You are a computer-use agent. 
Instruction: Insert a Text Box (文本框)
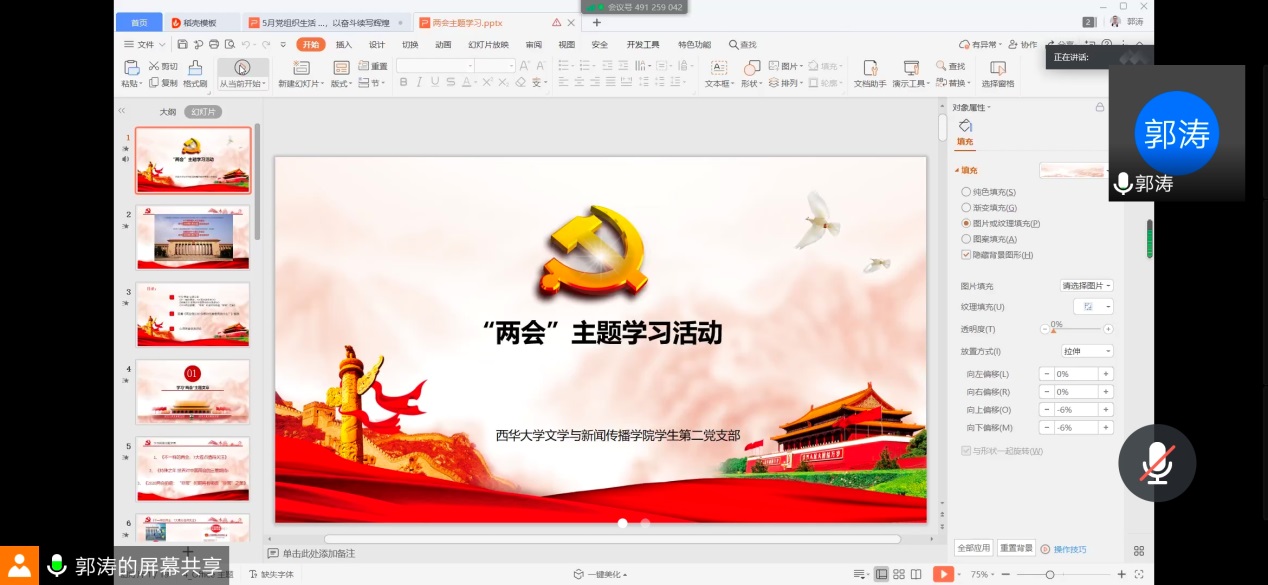pos(717,68)
